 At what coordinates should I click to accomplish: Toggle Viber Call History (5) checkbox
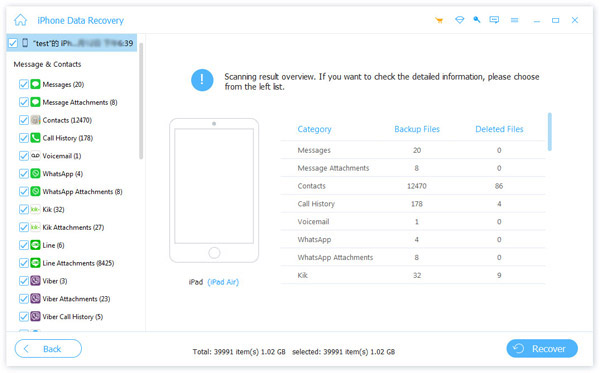pyautogui.click(x=23, y=316)
